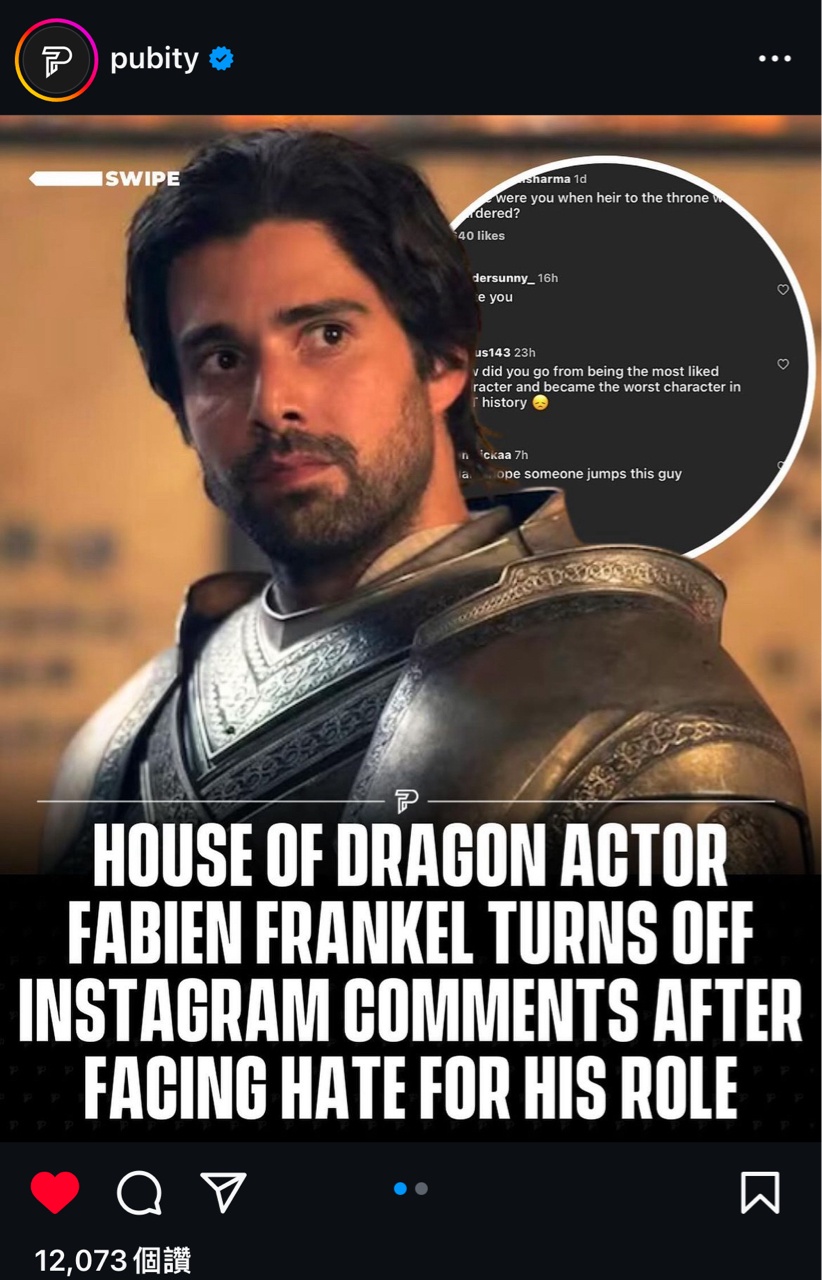The image size is (822, 1280).
Task: Like the dersunny_ comment with its heart
Action: pyautogui.click(x=783, y=290)
